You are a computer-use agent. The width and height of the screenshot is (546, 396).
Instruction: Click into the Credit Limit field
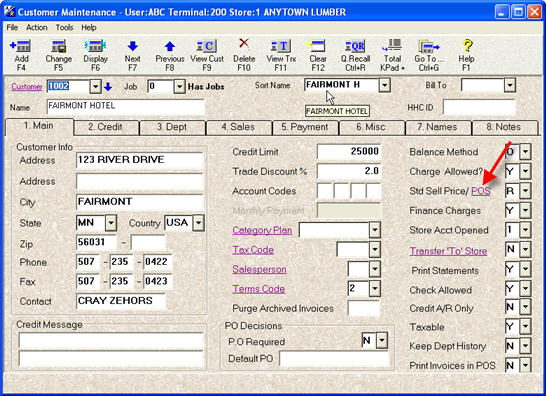[349, 152]
